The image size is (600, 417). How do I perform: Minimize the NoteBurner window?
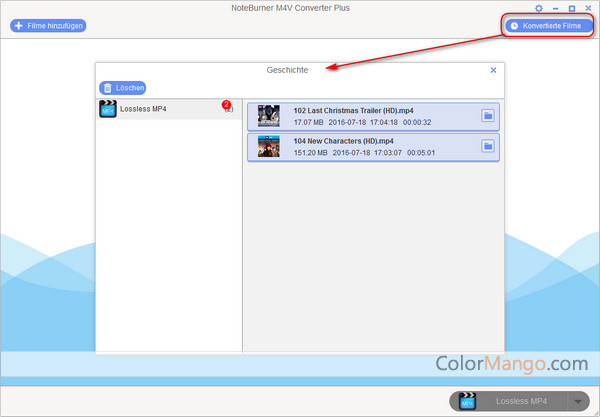556,8
